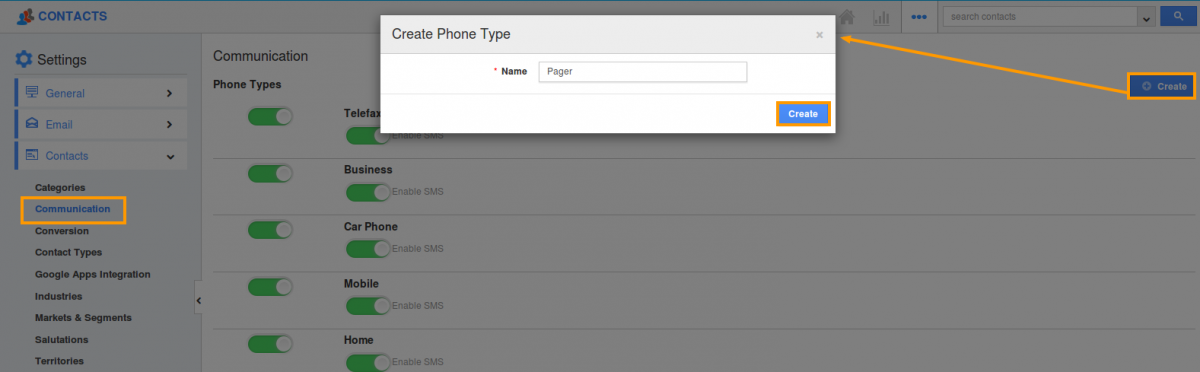Click the Contacts card icon in the sidebar
The image size is (1200, 372).
click(x=32, y=155)
